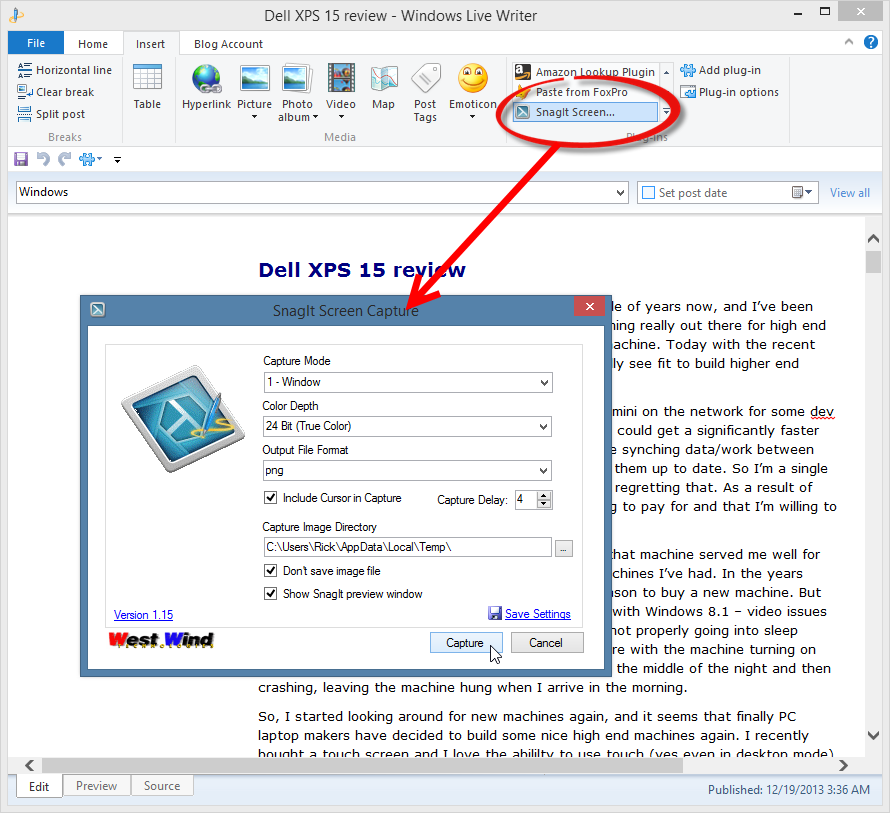This screenshot has width=890, height=813.
Task: Click the Save Settings link
Action: pyautogui.click(x=538, y=614)
